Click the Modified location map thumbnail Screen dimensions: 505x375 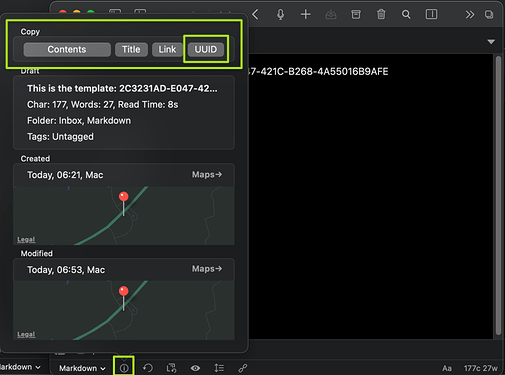click(124, 310)
